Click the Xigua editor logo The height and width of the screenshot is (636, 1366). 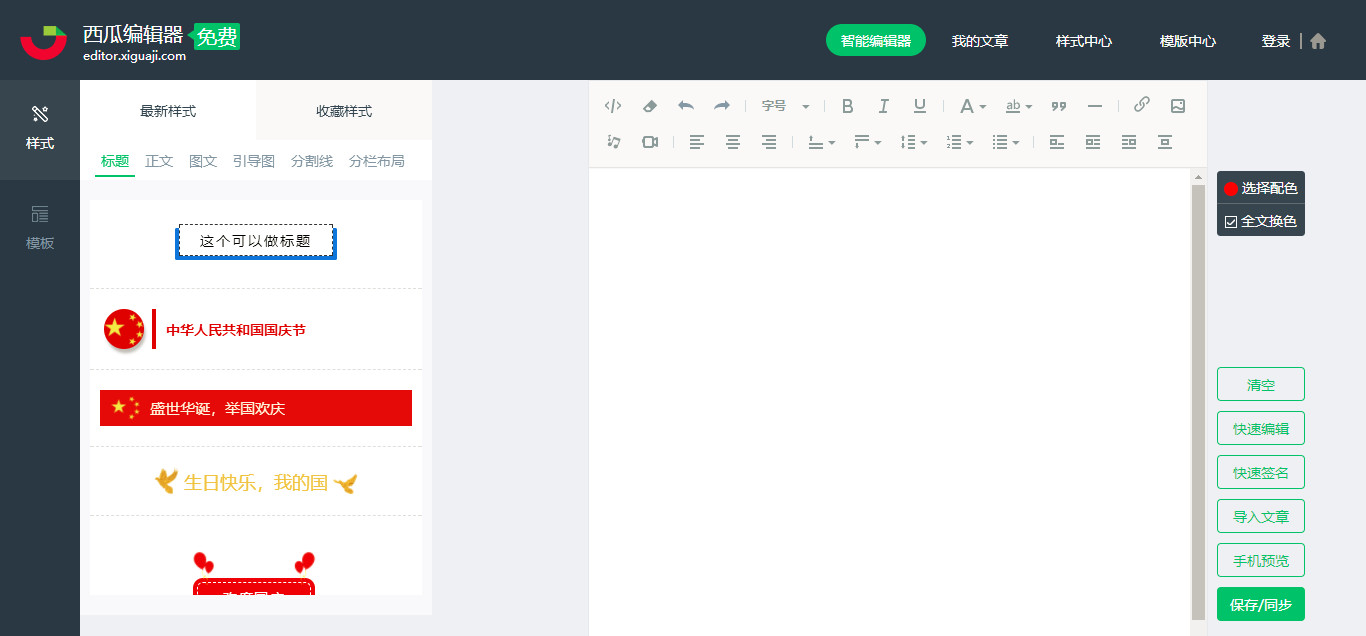tap(130, 41)
